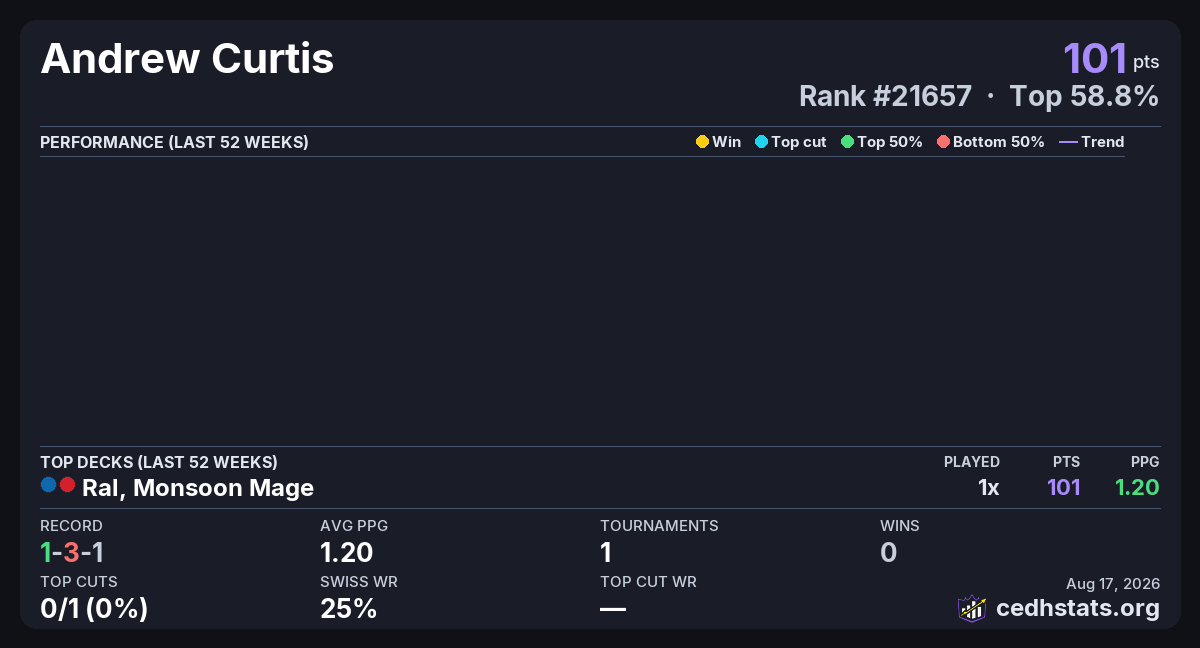Click the Top Decks (Last 52 Weeks) header

point(159,462)
